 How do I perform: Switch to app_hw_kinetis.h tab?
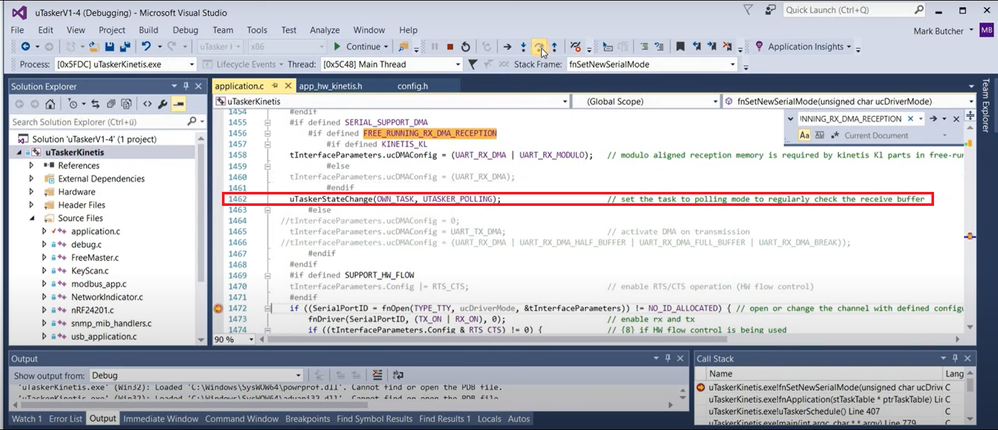[x=330, y=86]
